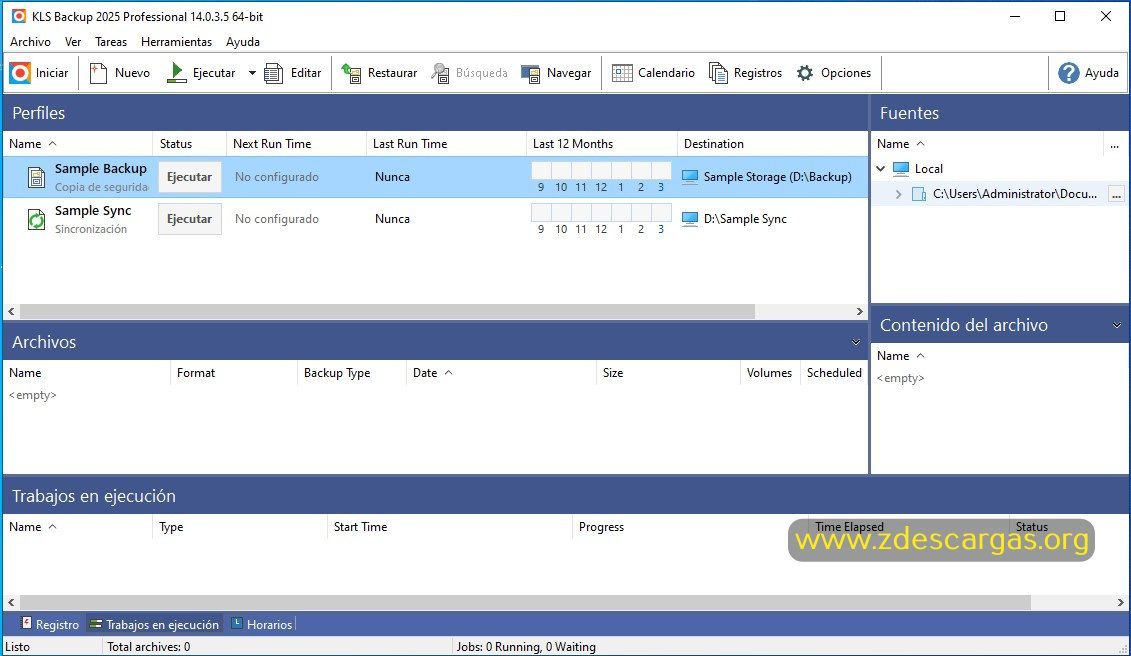Collapse the Local tree node
Viewport: 1131px width, 656px height.
(881, 169)
